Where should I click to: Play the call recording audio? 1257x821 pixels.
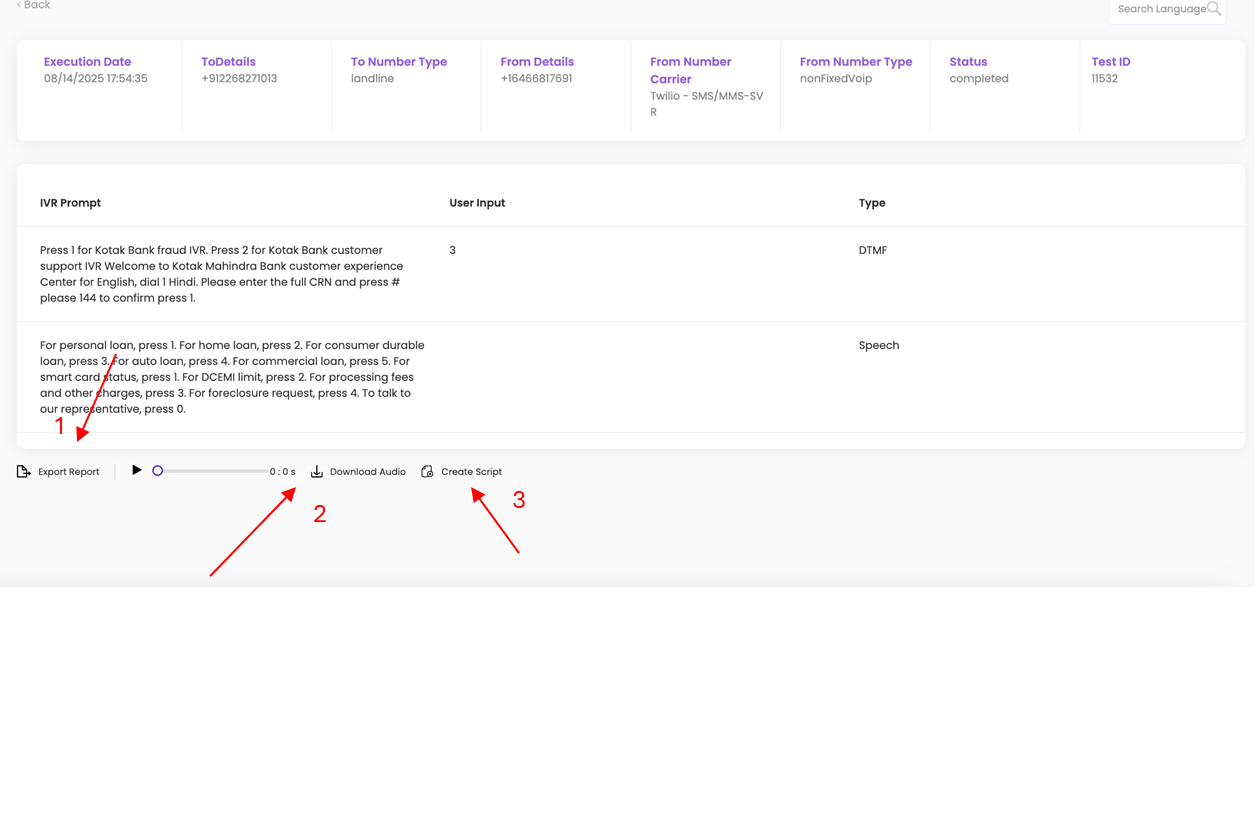(x=137, y=470)
